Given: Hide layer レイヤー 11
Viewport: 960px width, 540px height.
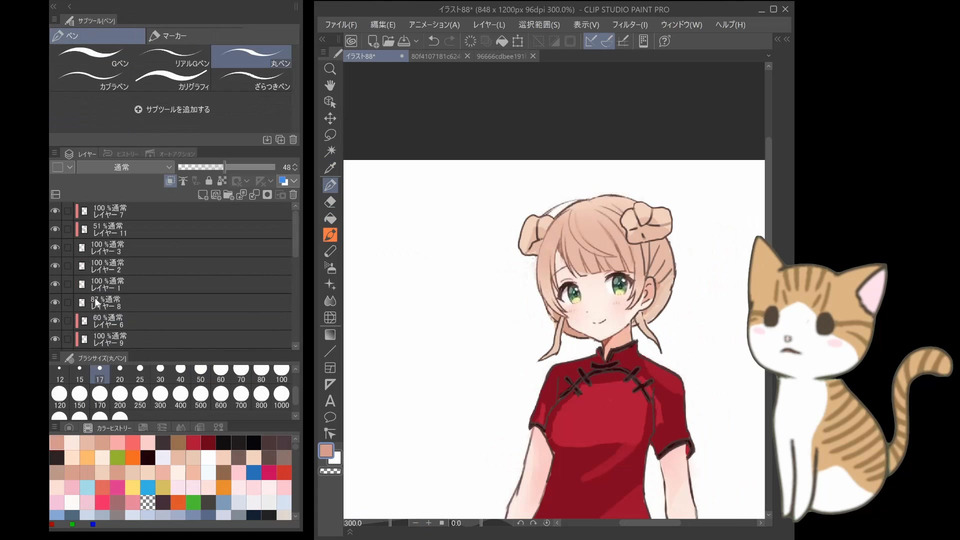Looking at the screenshot, I should (55, 230).
